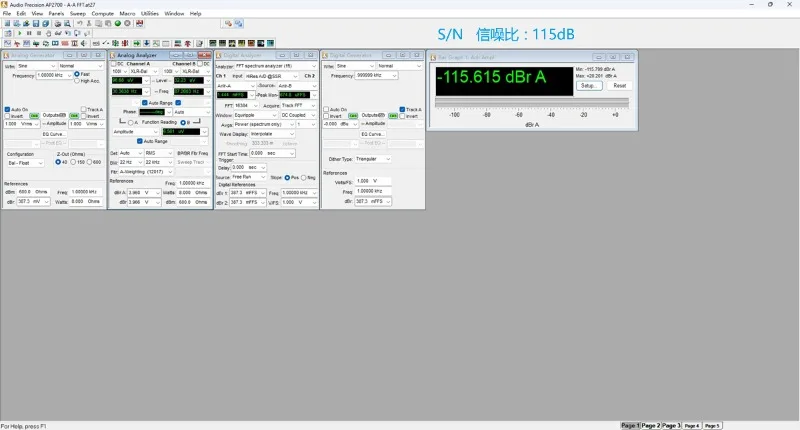Click EQ Curve button in Digital Generator

click(372, 134)
